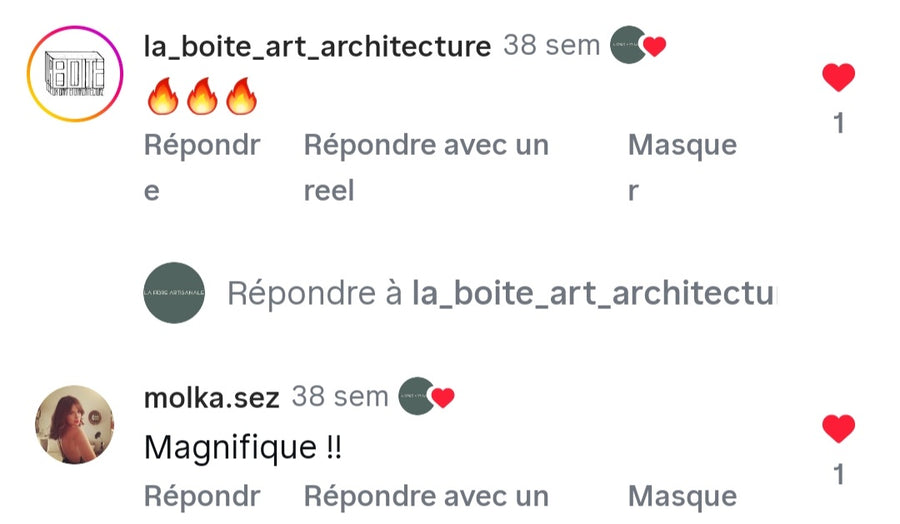The width and height of the screenshot is (900, 524).
Task: Focus the Répondre à la_boite_art_architecture reply field
Action: pos(500,294)
